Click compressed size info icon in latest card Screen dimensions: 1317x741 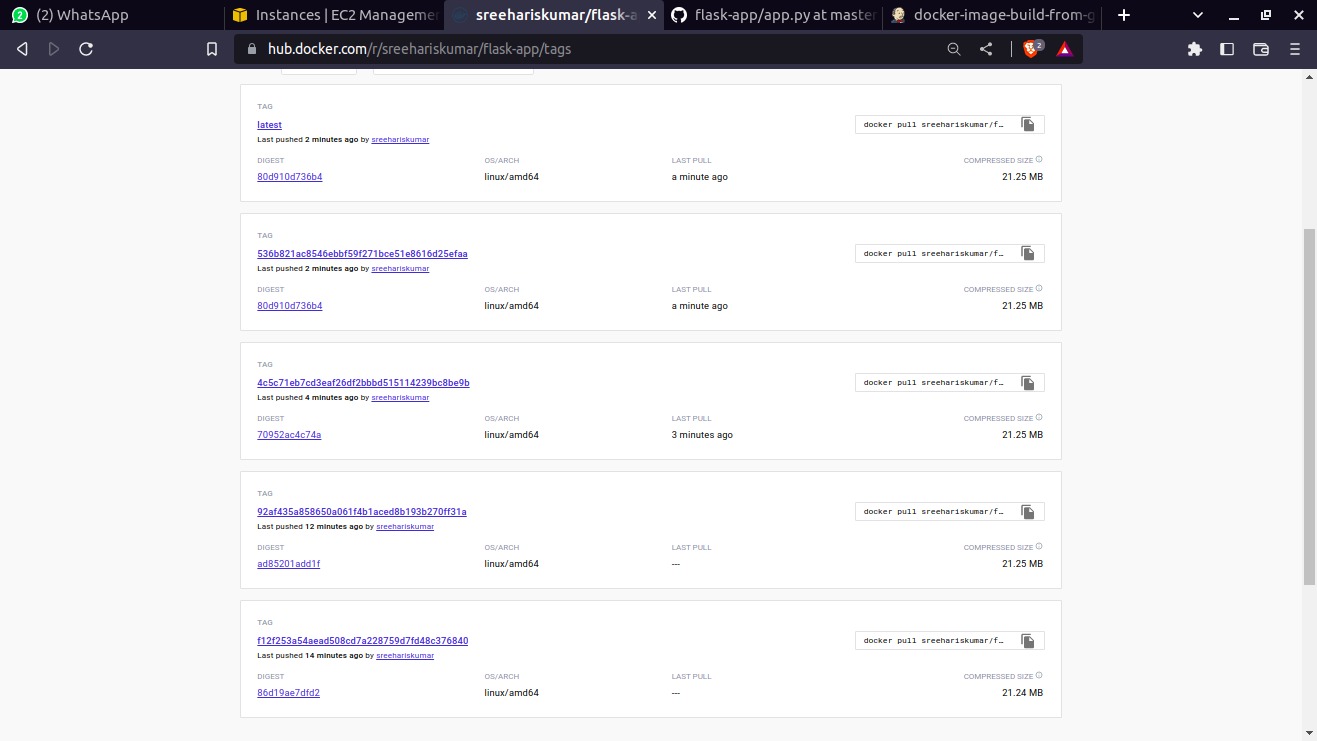pyautogui.click(x=1039, y=160)
